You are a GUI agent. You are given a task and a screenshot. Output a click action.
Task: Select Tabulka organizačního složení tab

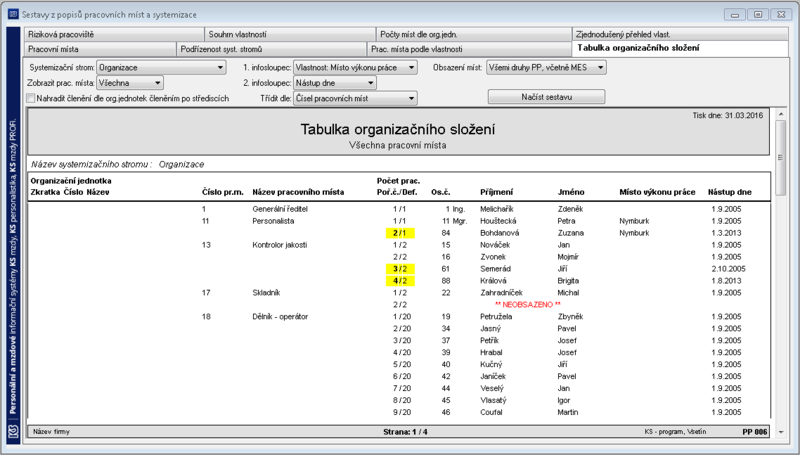(x=680, y=48)
